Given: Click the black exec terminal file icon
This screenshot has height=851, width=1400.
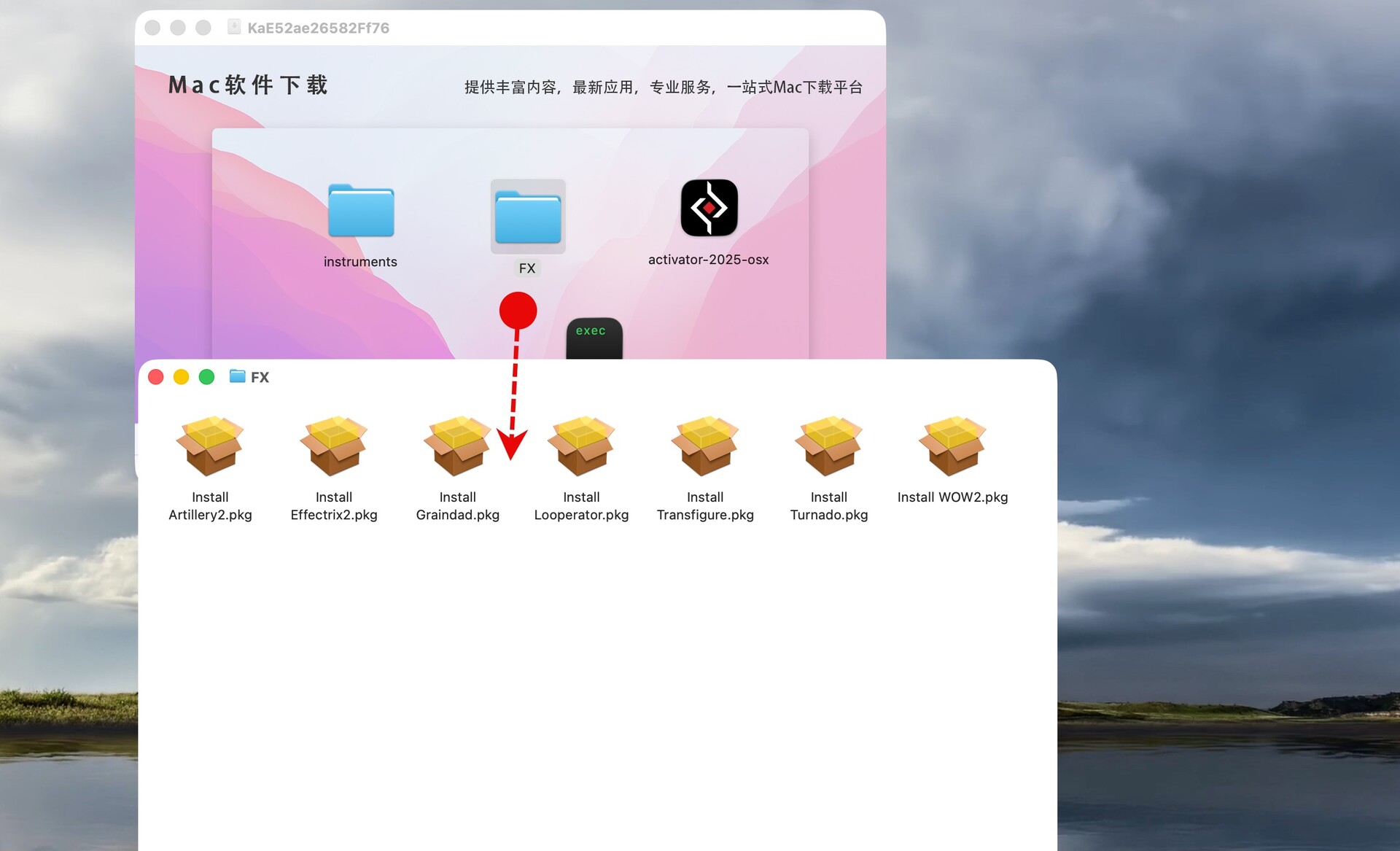Looking at the screenshot, I should [x=594, y=340].
